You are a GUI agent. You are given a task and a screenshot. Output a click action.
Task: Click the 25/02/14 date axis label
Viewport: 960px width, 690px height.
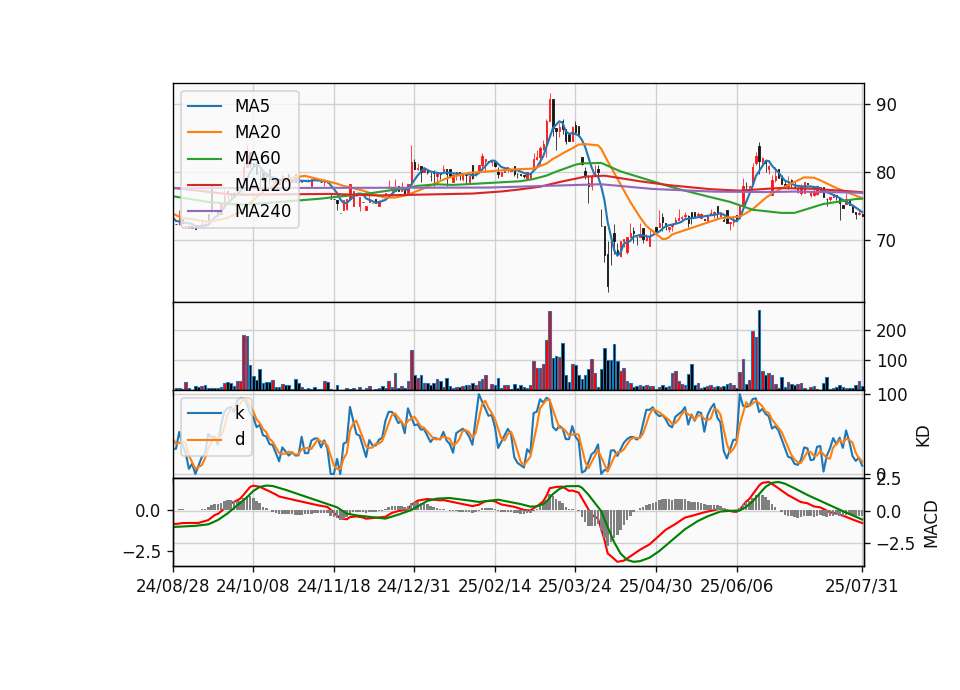point(495,586)
